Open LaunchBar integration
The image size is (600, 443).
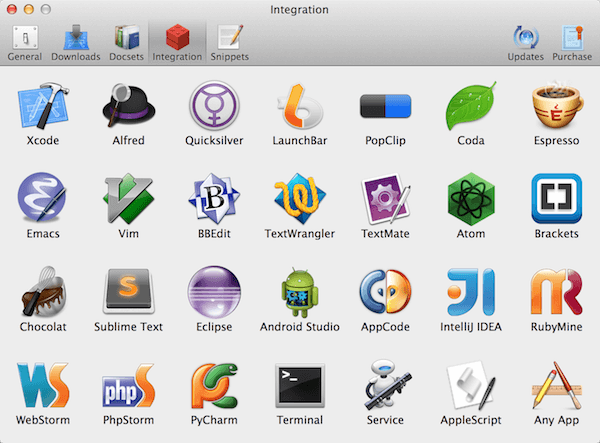(300, 106)
